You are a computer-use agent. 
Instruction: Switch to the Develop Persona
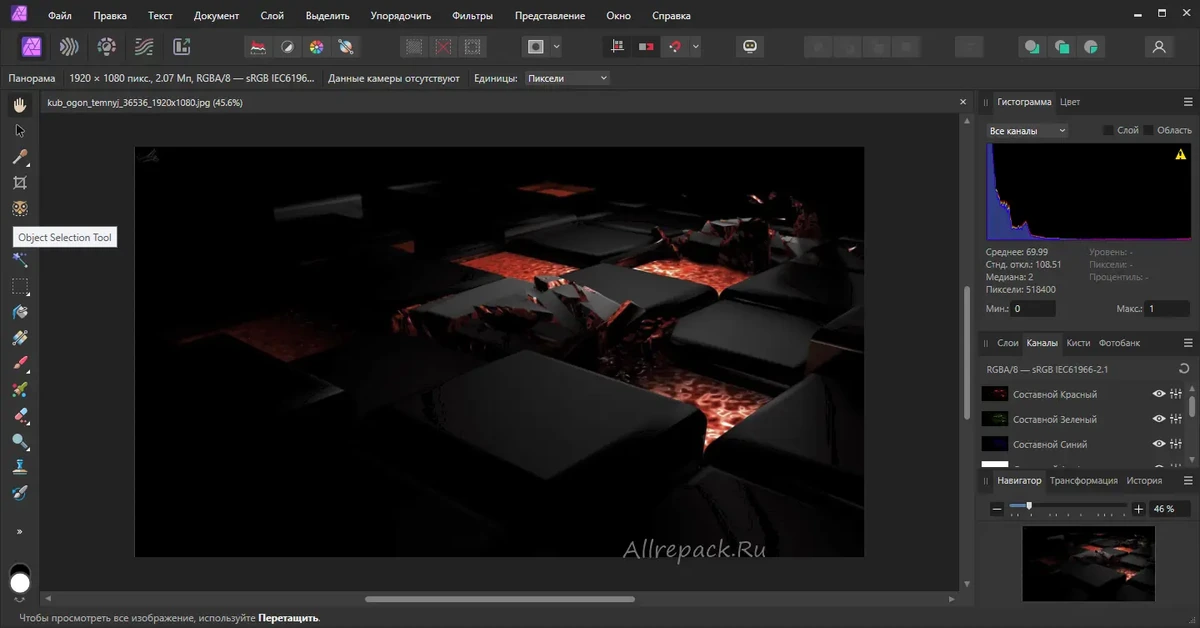[106, 46]
